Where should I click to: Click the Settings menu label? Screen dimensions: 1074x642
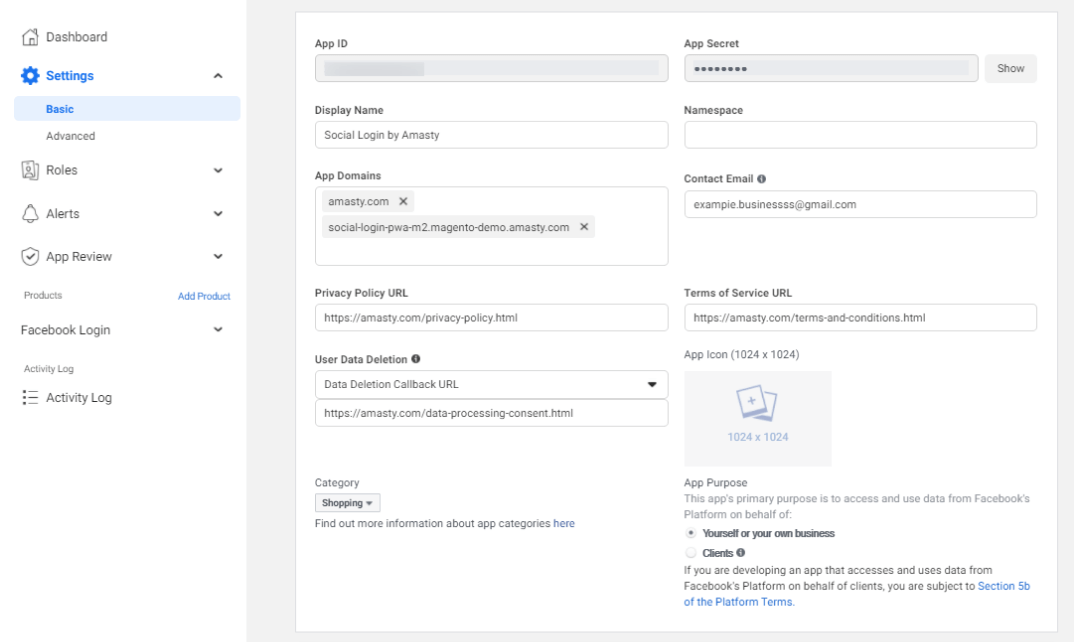pyautogui.click(x=70, y=75)
